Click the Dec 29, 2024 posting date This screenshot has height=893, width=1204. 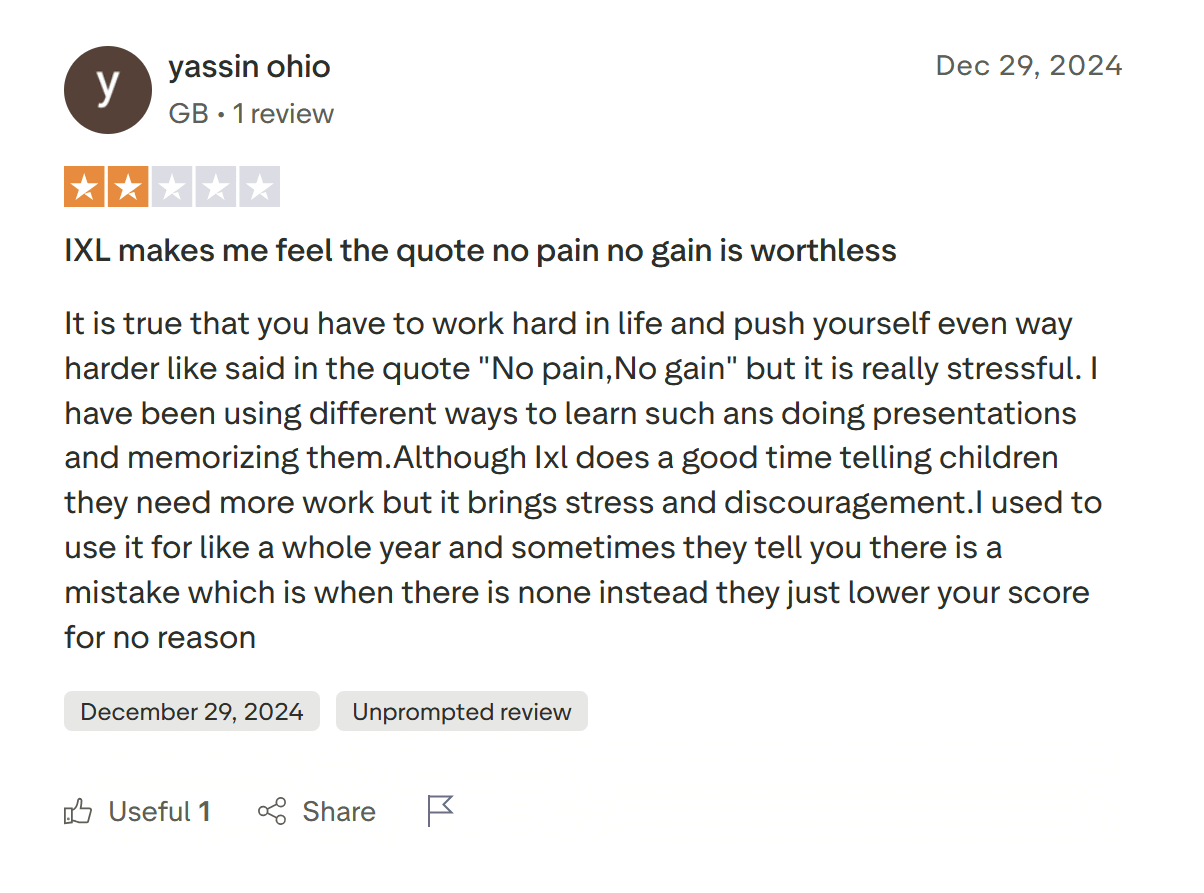click(1028, 66)
